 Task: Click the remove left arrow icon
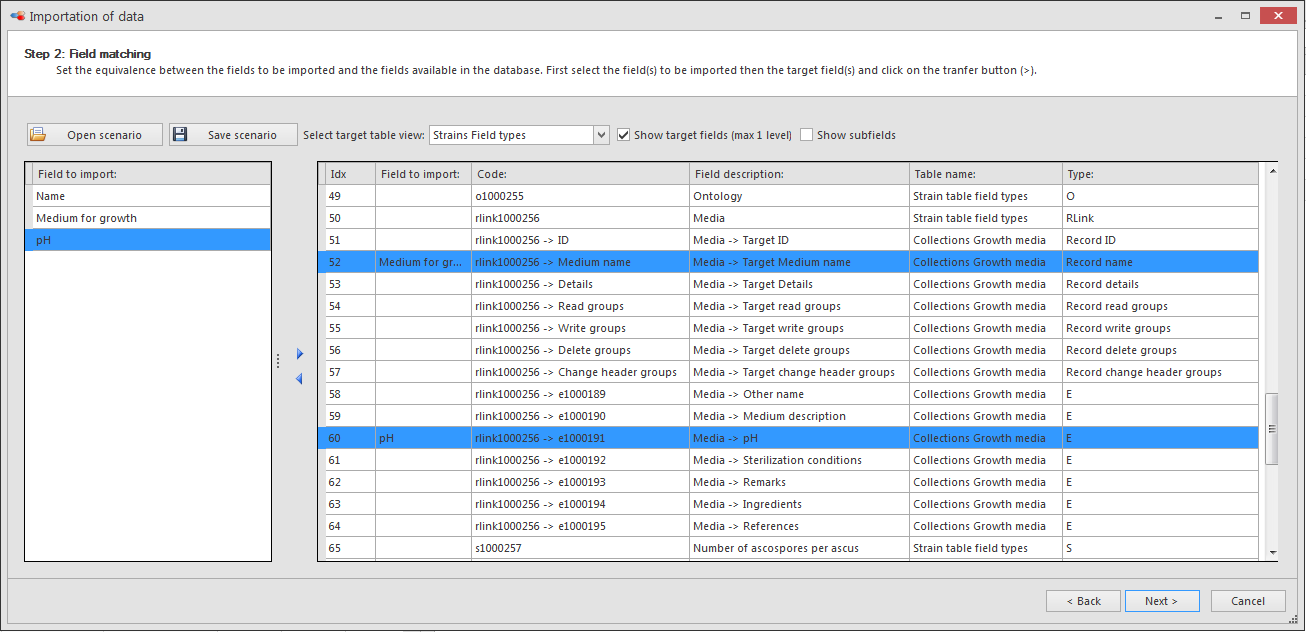click(299, 379)
